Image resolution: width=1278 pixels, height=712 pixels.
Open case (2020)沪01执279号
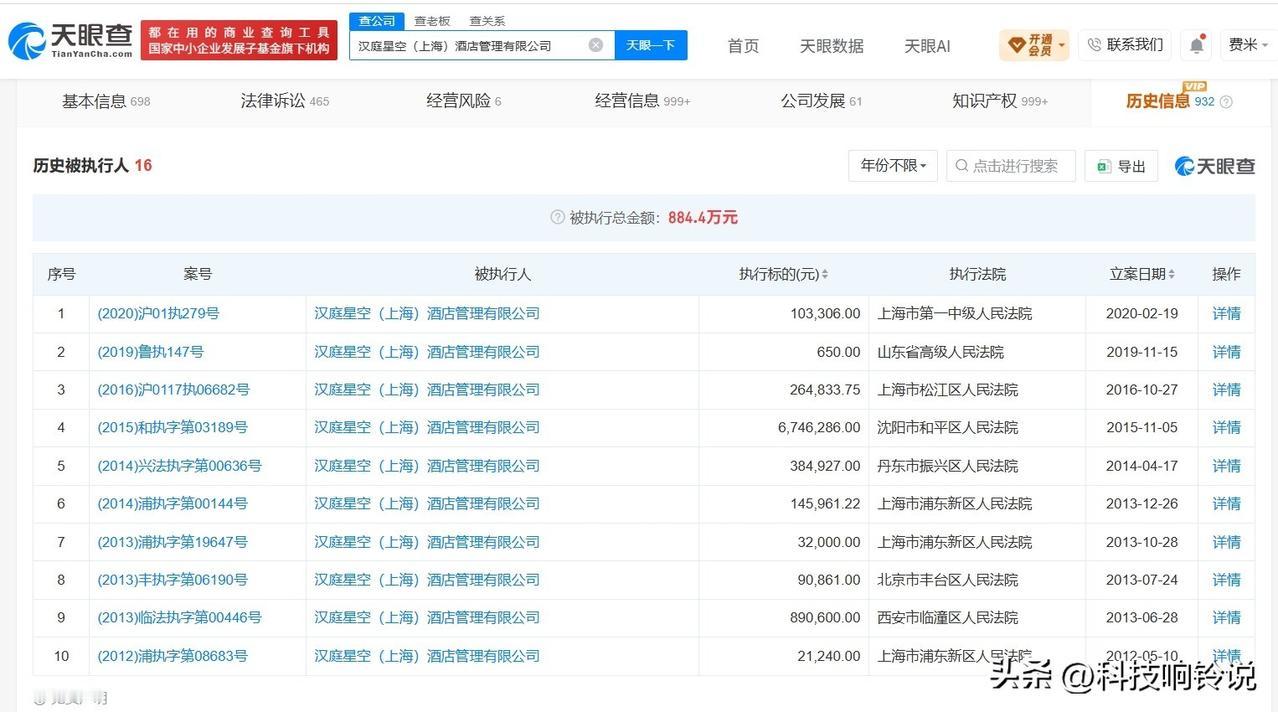tap(158, 313)
